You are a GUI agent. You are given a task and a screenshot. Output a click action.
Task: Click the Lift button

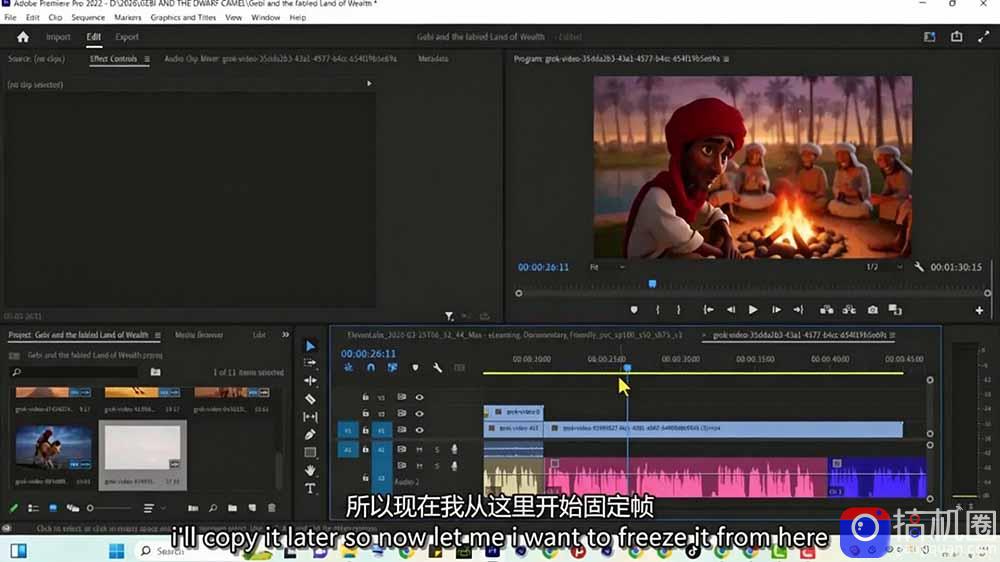tap(827, 310)
